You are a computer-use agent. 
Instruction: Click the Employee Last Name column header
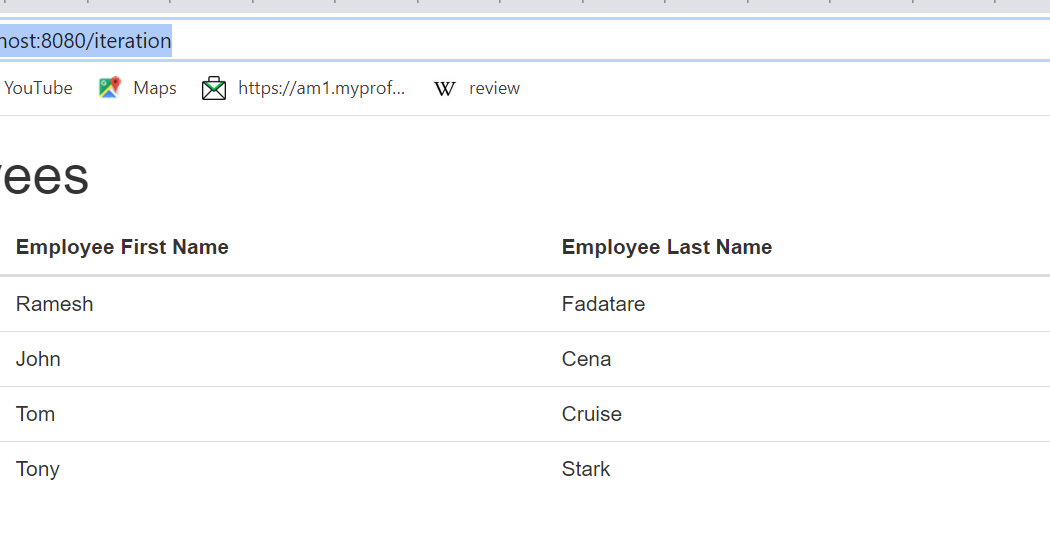[x=667, y=247]
